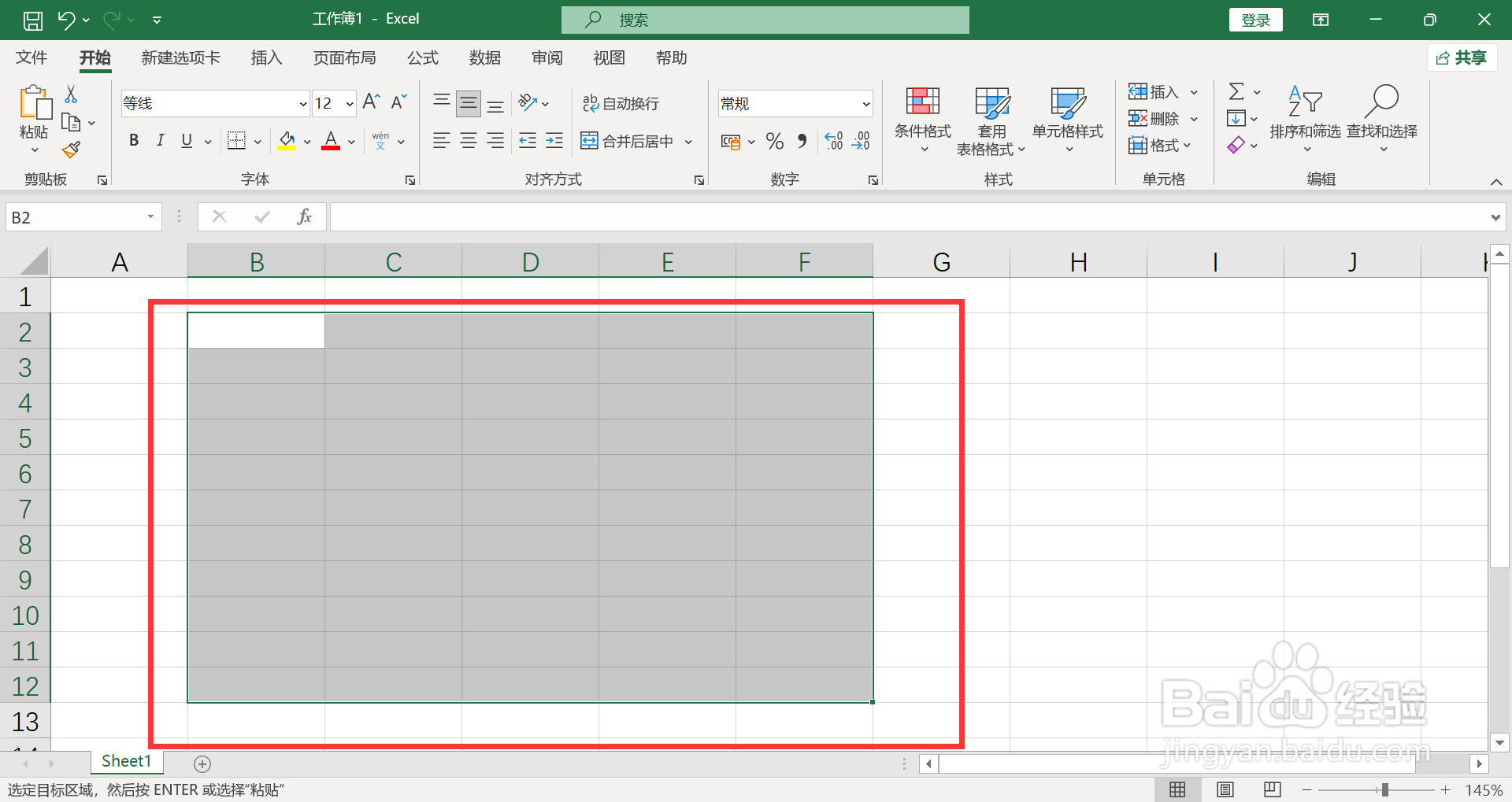
Task: Open the File (文件) tab
Action: [31, 57]
